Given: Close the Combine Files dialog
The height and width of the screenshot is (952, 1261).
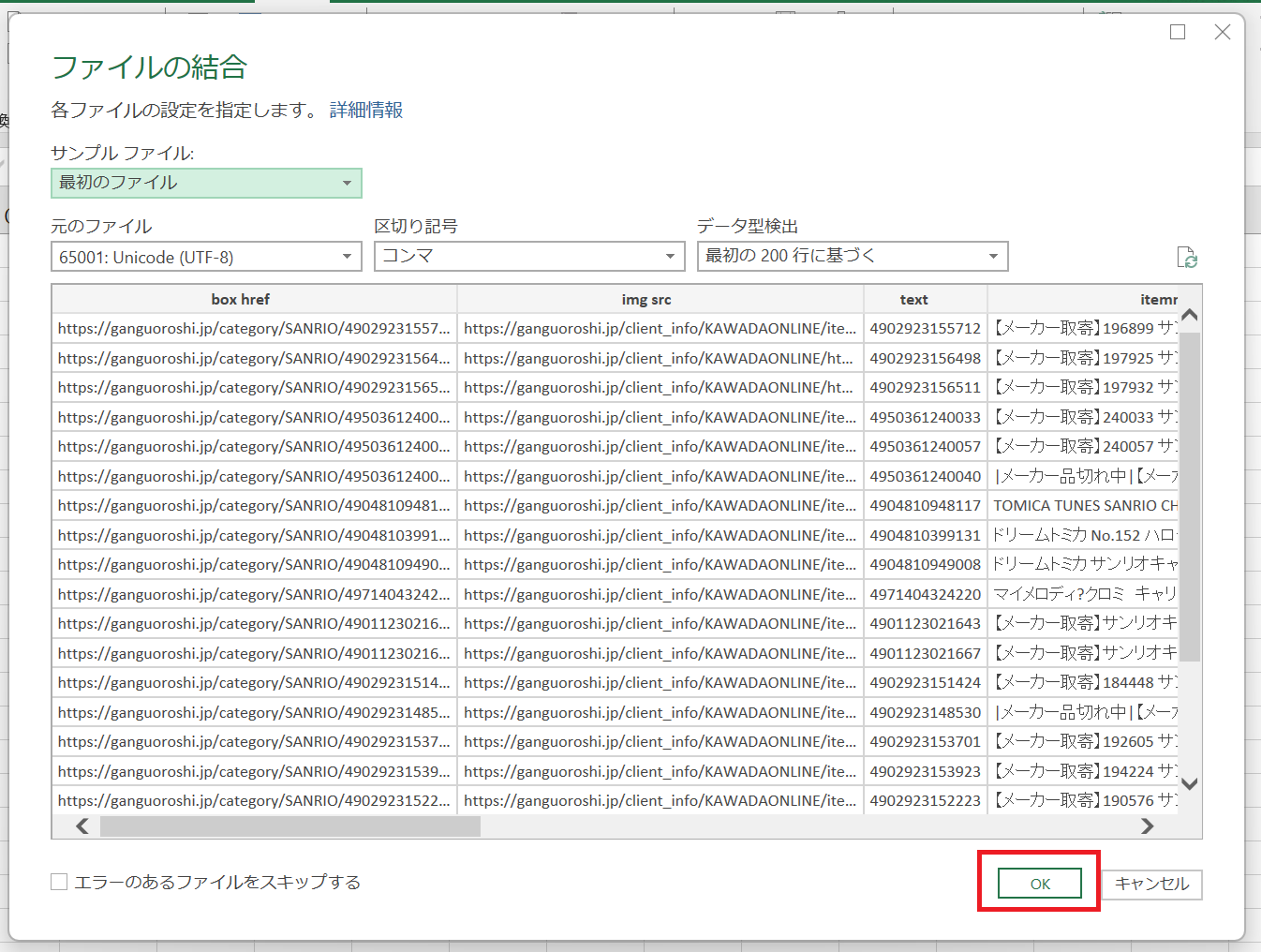Looking at the screenshot, I should [x=1222, y=33].
